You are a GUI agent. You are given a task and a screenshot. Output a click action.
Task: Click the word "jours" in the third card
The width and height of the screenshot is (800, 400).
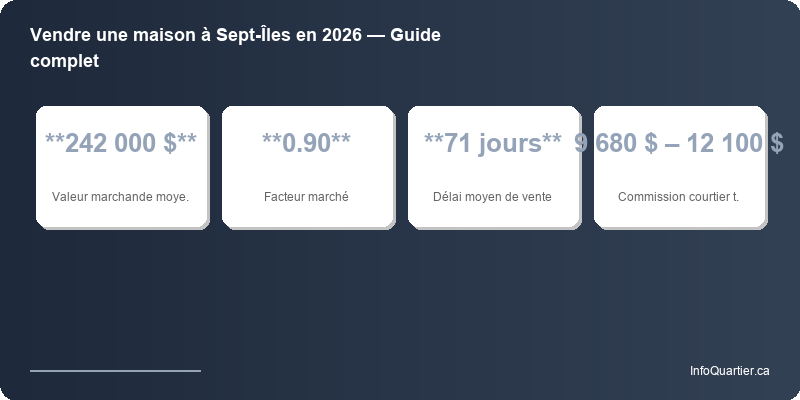509,143
